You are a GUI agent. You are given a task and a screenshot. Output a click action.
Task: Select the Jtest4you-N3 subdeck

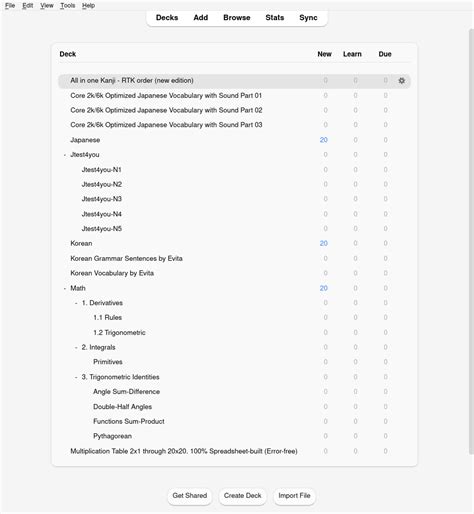tap(102, 199)
